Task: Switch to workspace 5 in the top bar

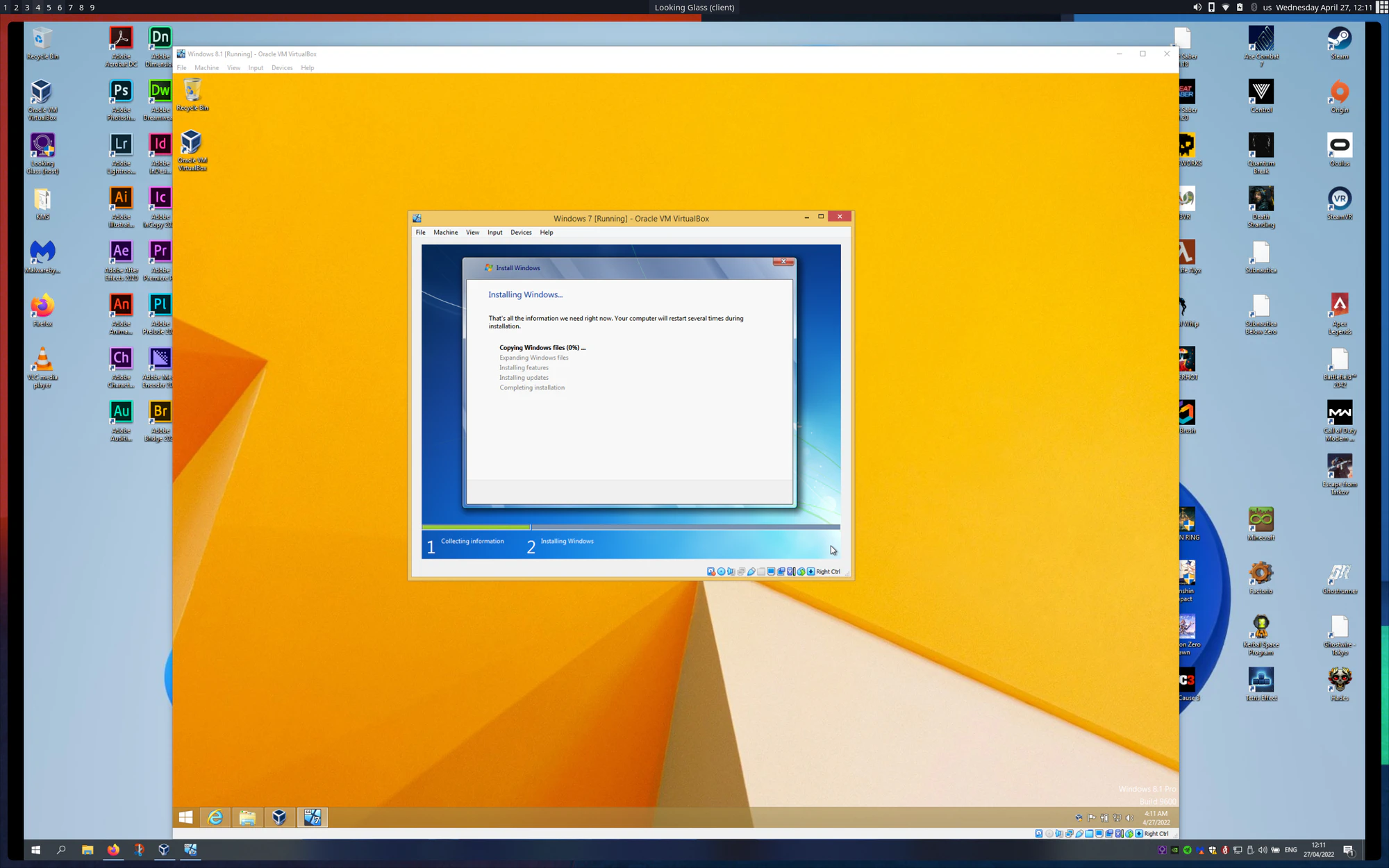Action: (x=49, y=8)
